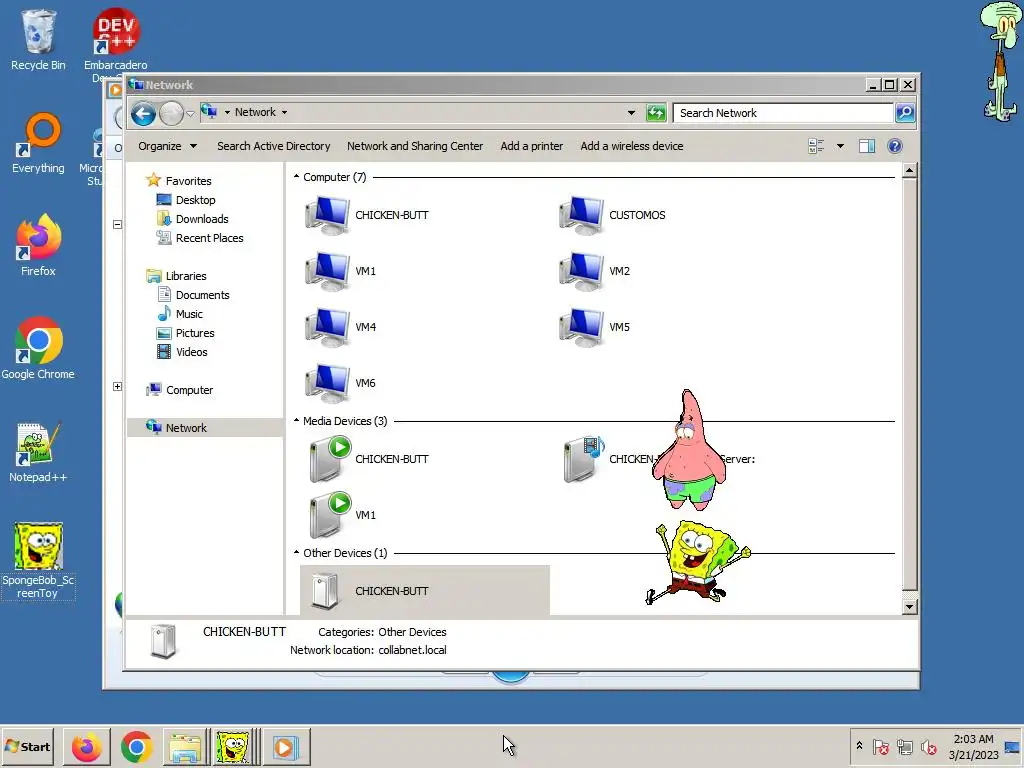Select CHICKEN-BUTT computer in Computer group
Screen dimensions: 1024x768
(368, 216)
